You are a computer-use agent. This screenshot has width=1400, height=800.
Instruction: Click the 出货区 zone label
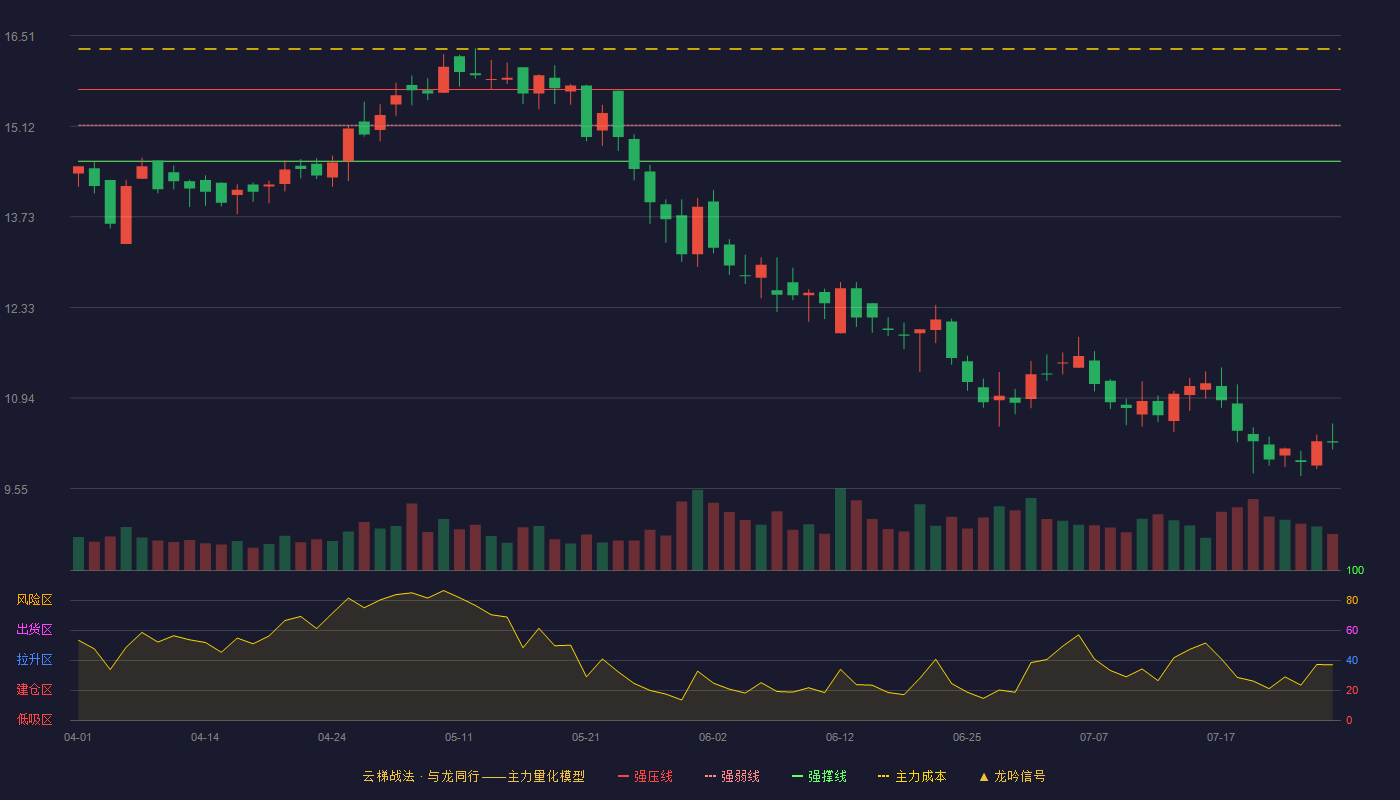[x=34, y=630]
